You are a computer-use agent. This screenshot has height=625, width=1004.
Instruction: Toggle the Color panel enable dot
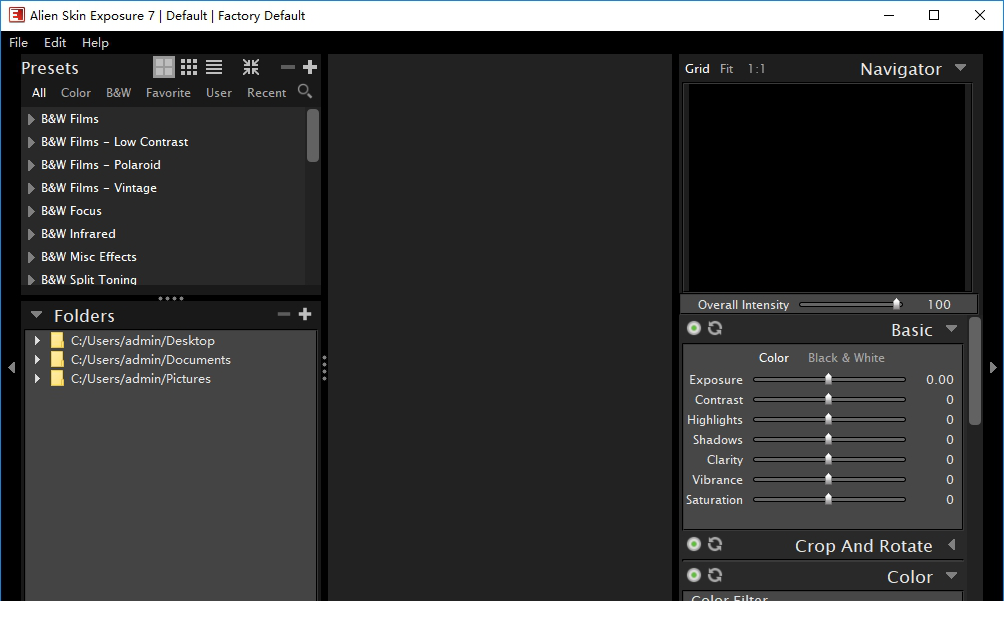[x=693, y=575]
